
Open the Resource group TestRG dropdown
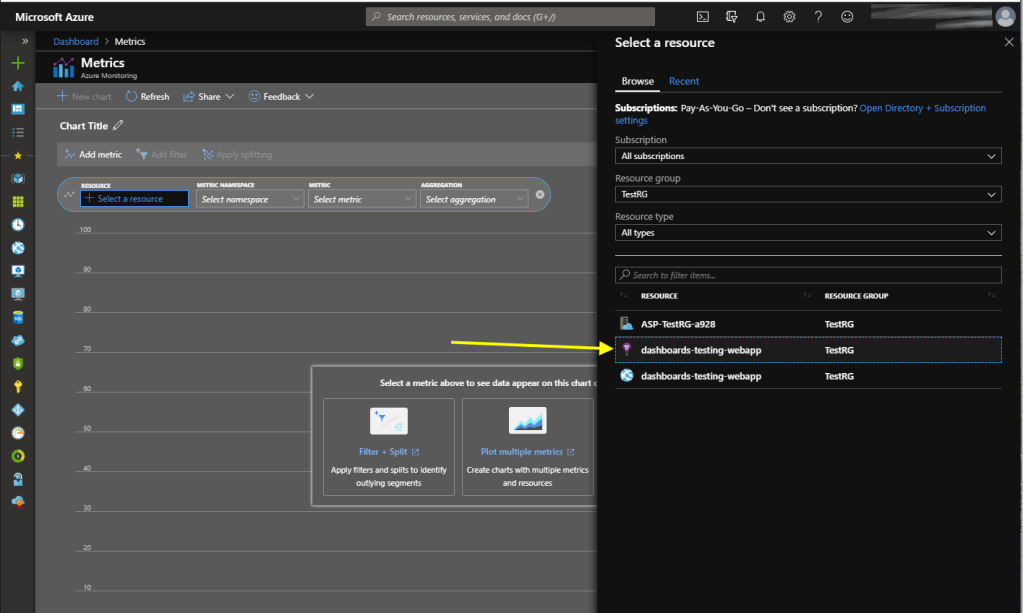pos(807,194)
